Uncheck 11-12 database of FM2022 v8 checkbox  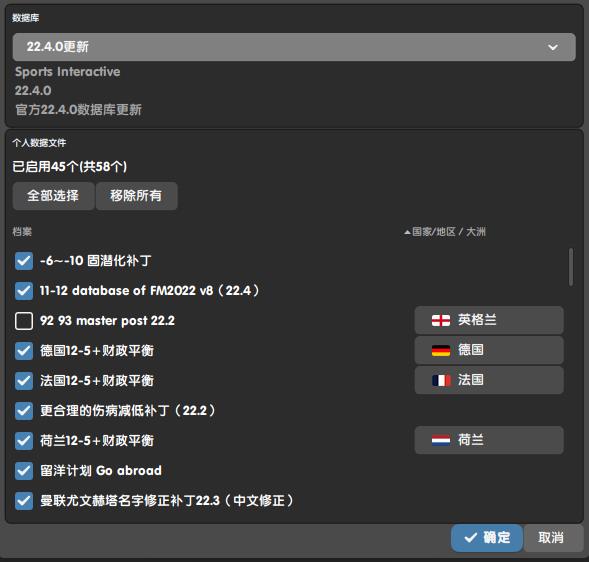(x=24, y=291)
